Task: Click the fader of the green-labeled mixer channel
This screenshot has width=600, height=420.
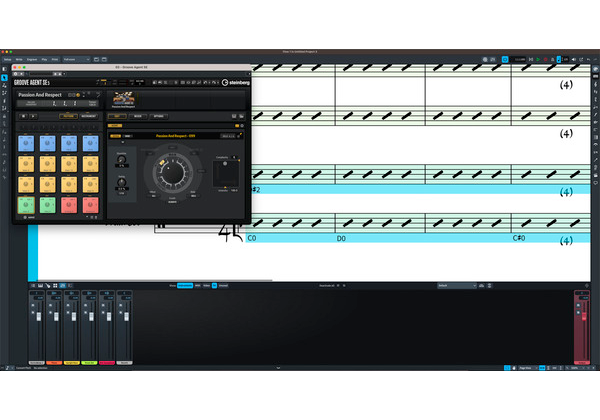Action: point(91,316)
